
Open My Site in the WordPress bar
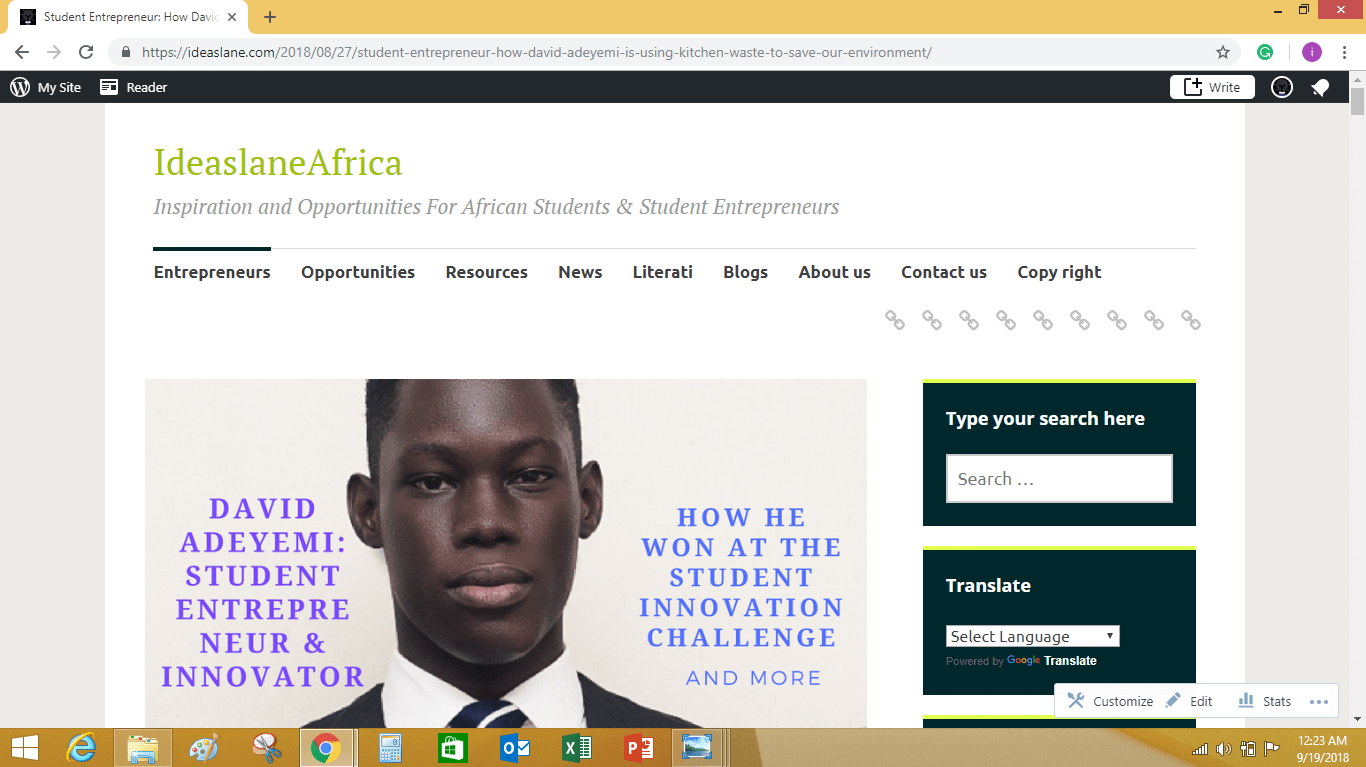click(x=46, y=87)
